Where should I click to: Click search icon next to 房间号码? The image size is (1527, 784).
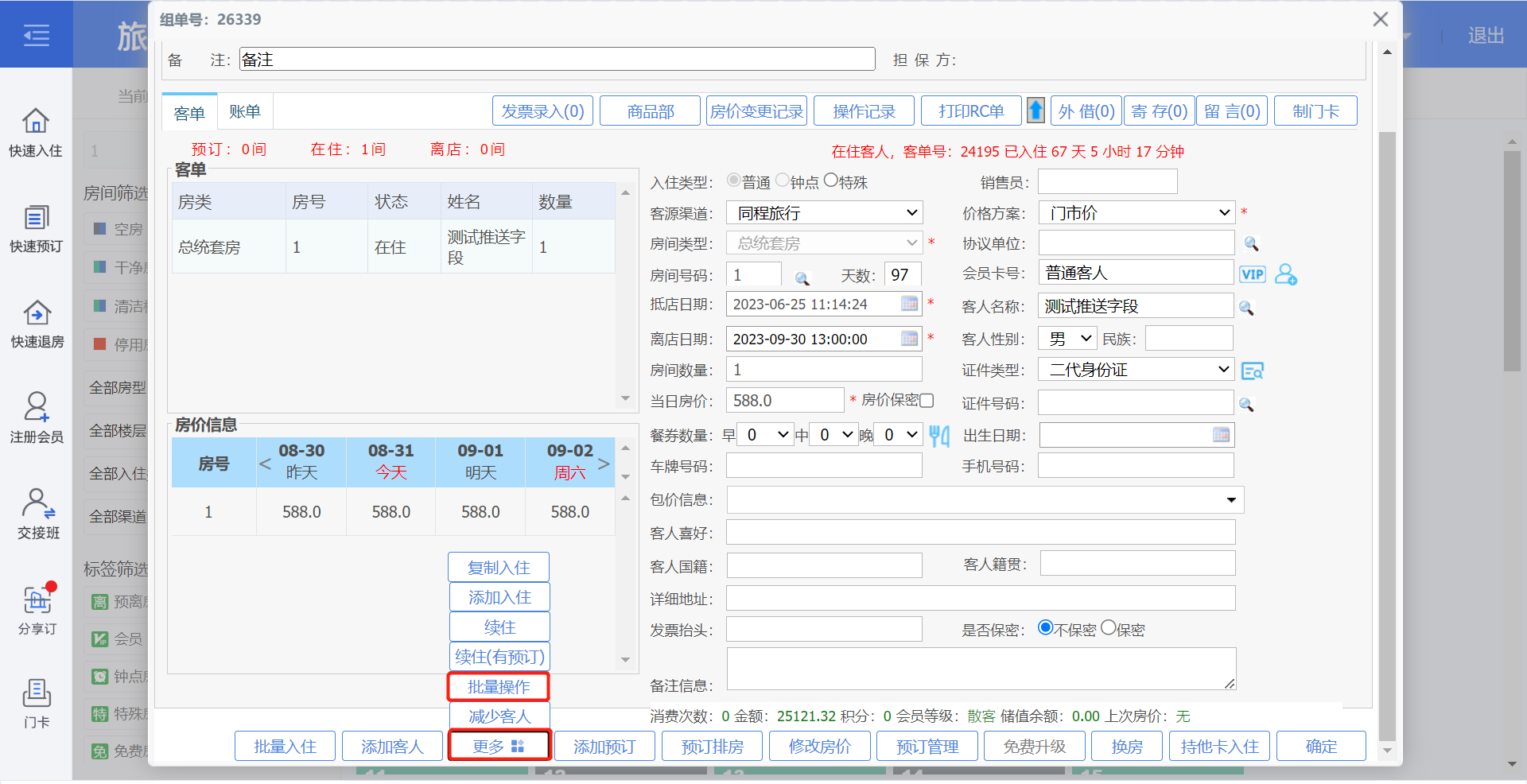(x=802, y=278)
